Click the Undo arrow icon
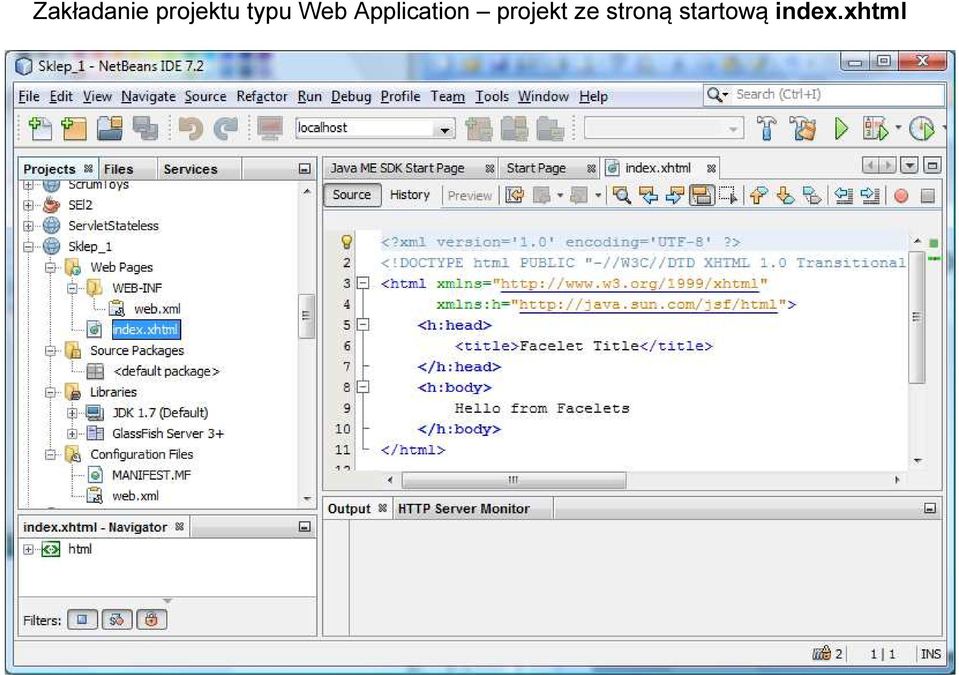The height and width of the screenshot is (675, 959). pos(191,128)
